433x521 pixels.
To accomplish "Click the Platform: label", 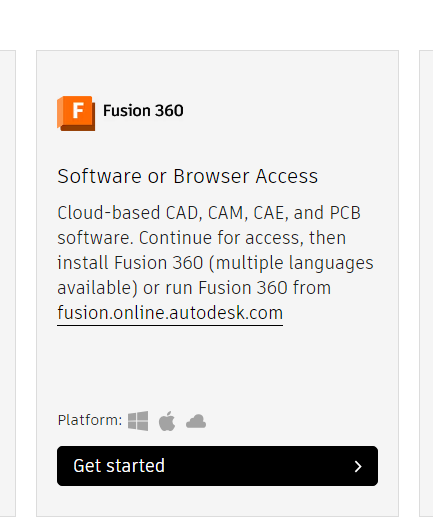I will [x=90, y=420].
